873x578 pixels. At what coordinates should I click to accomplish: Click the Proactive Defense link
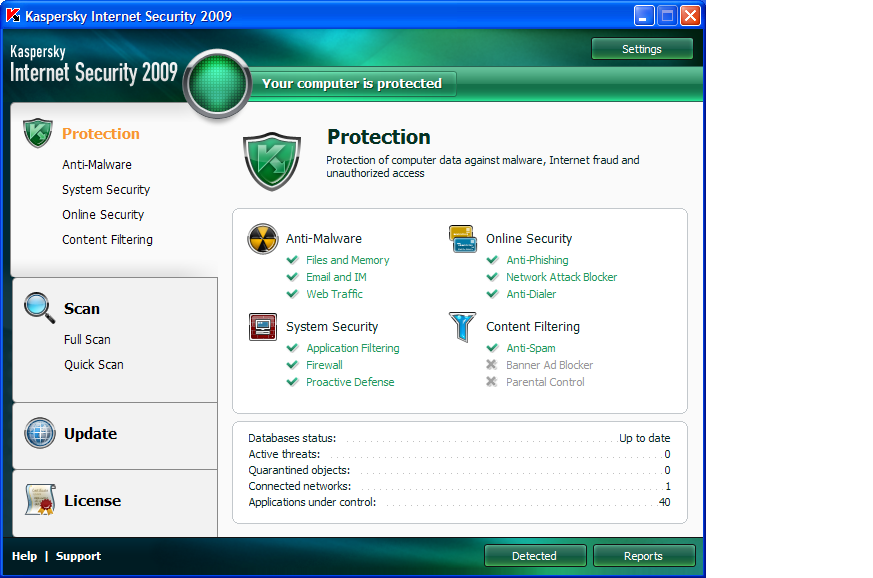tap(350, 382)
